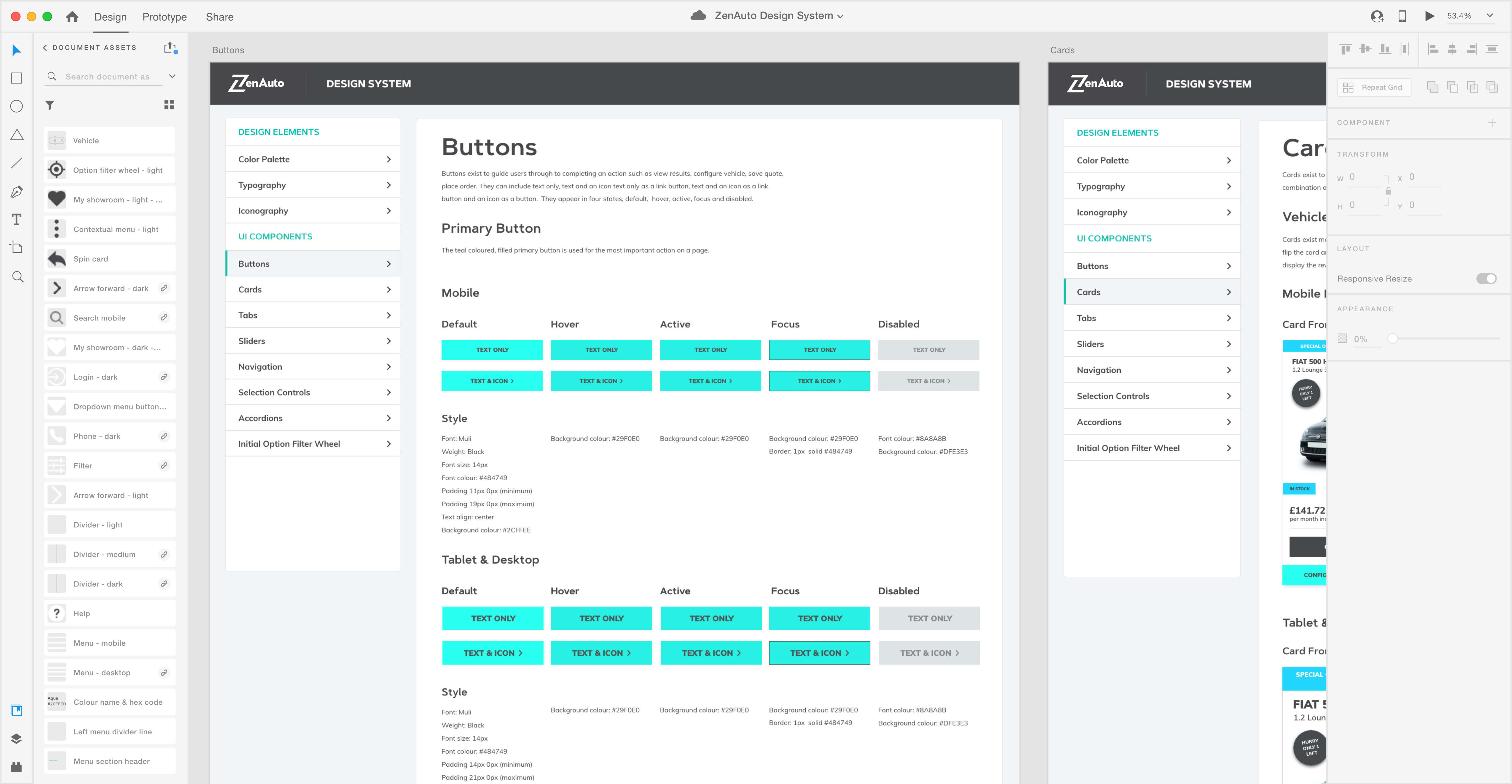Switch to the Prototype tab

[x=164, y=17]
